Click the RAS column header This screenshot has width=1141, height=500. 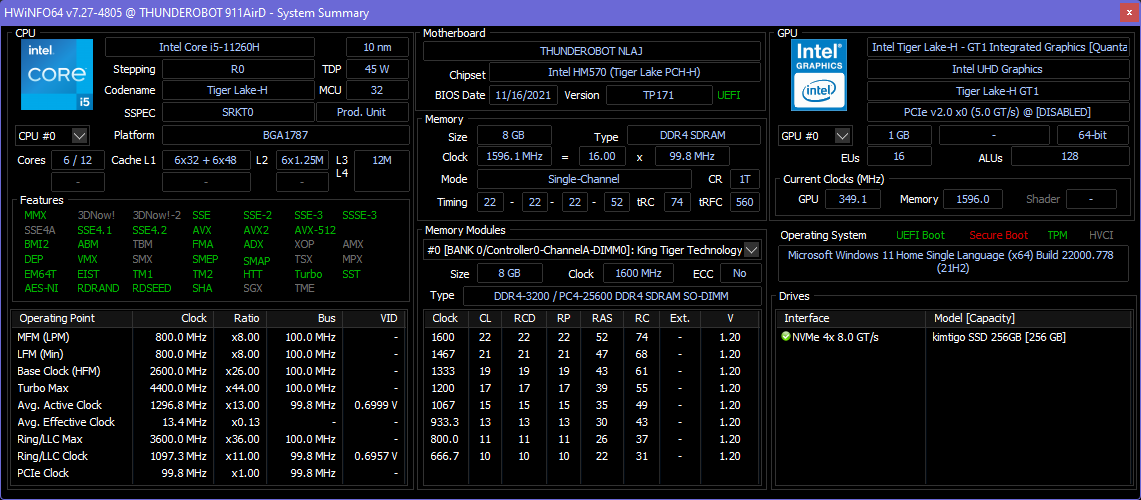[602, 318]
